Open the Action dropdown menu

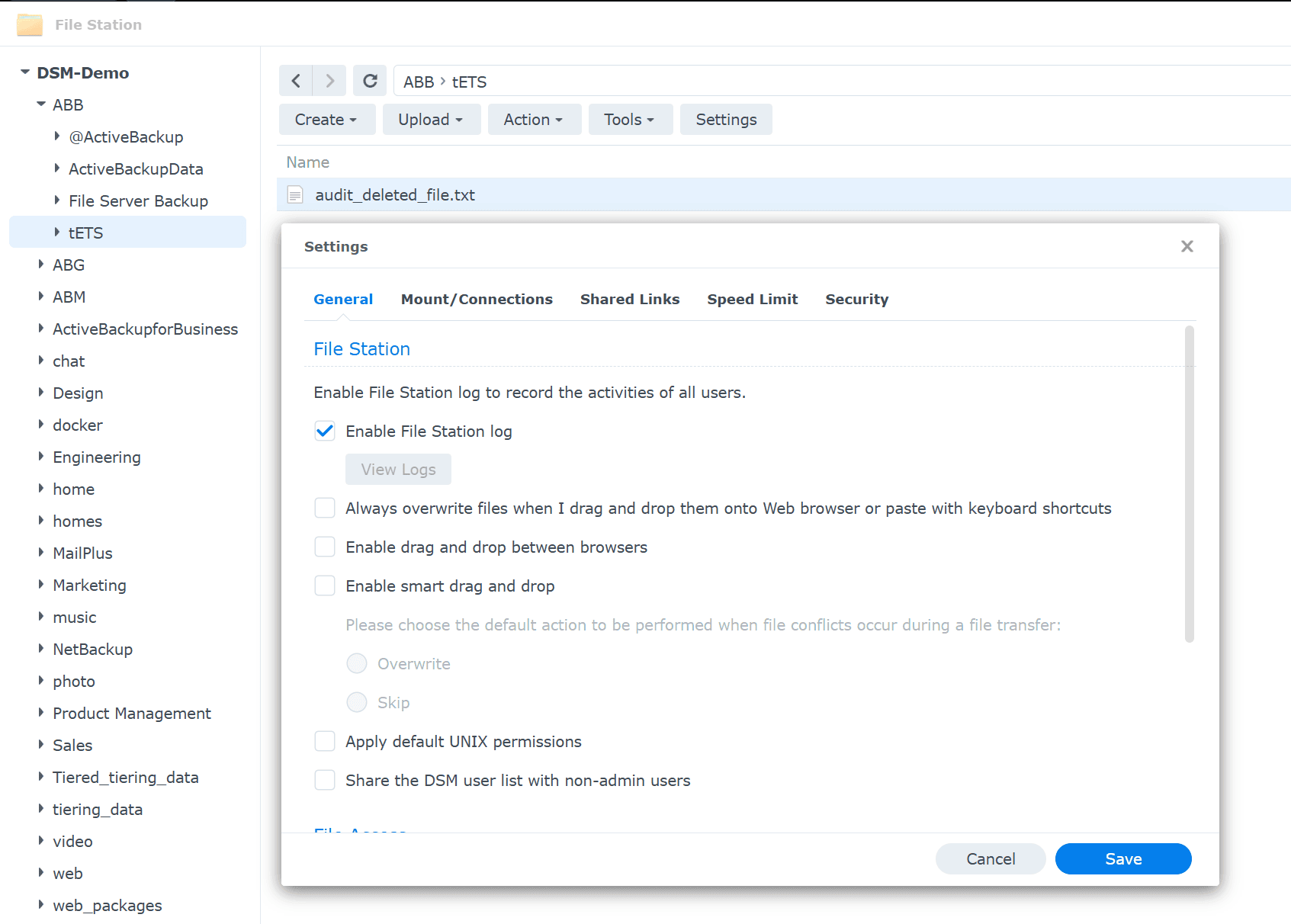534,120
